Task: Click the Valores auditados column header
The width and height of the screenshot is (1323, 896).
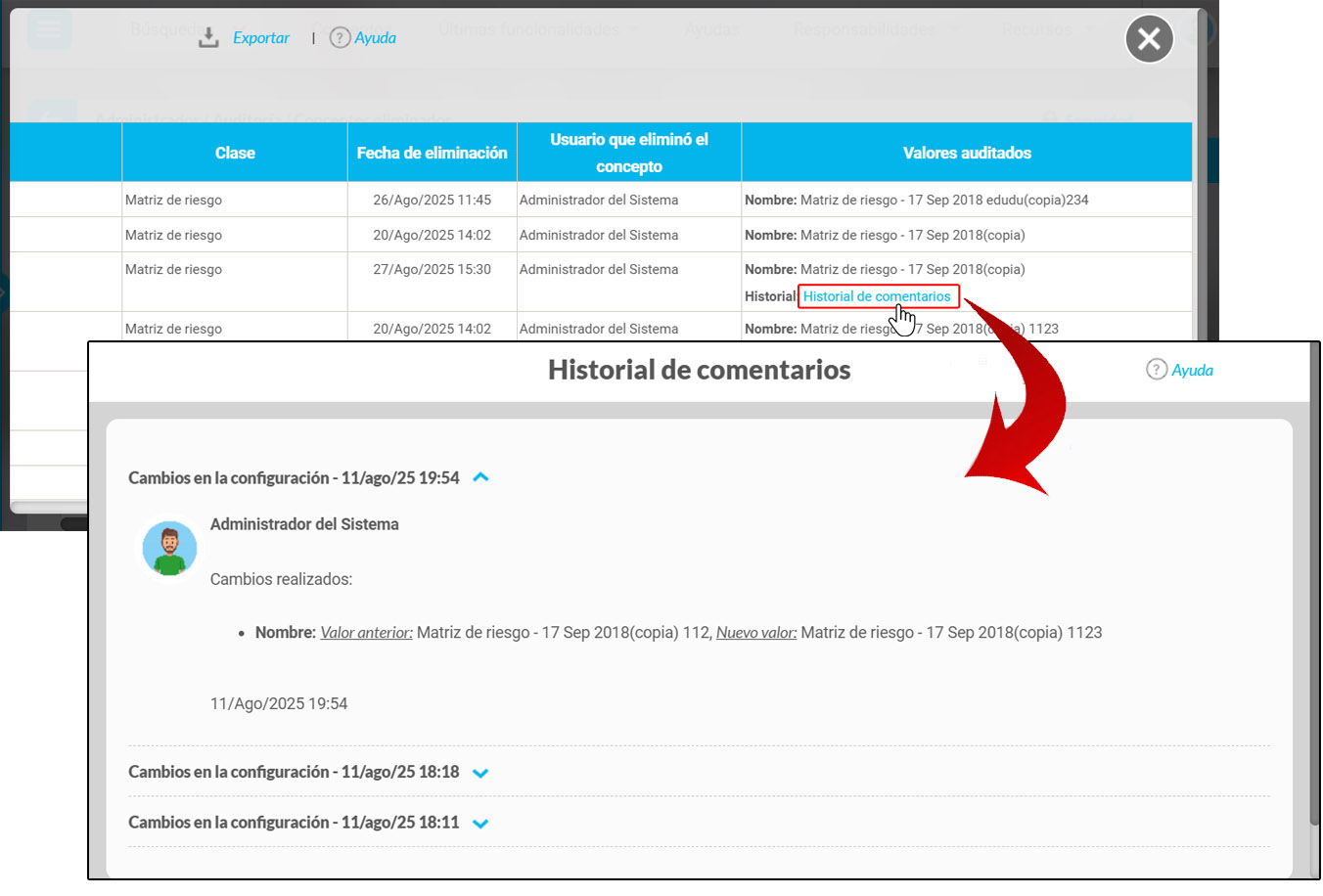Action: (x=967, y=153)
